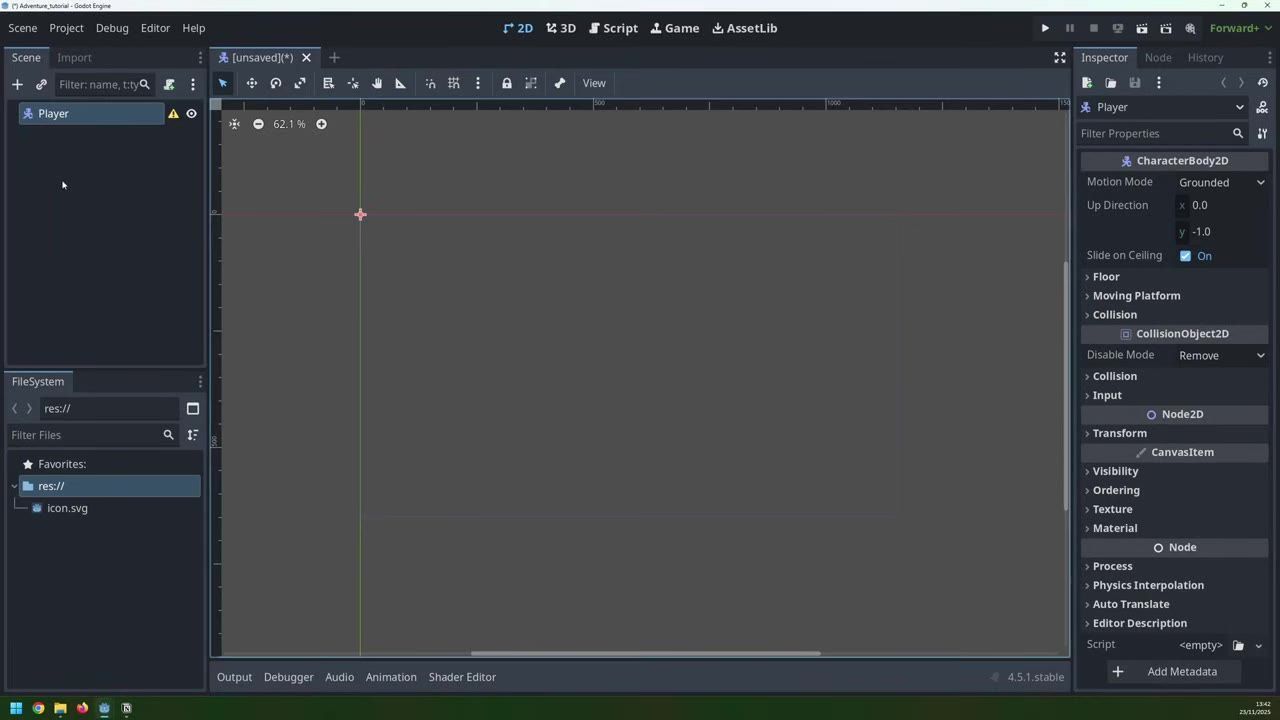Screen dimensions: 1280x720
Task: Open Motion Mode Grounded dropdown
Action: (x=1221, y=183)
